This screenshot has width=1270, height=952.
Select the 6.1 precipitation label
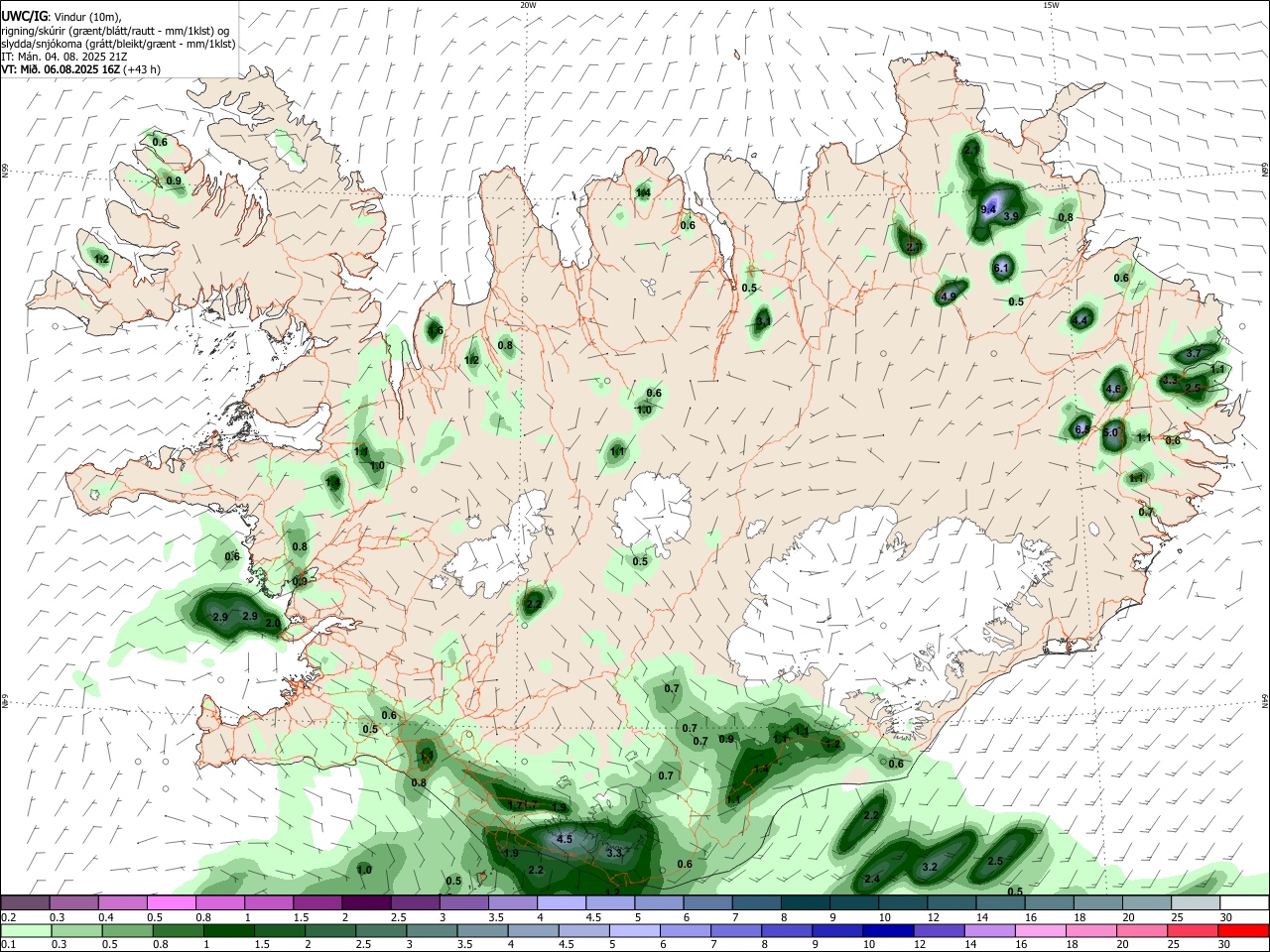click(1001, 268)
